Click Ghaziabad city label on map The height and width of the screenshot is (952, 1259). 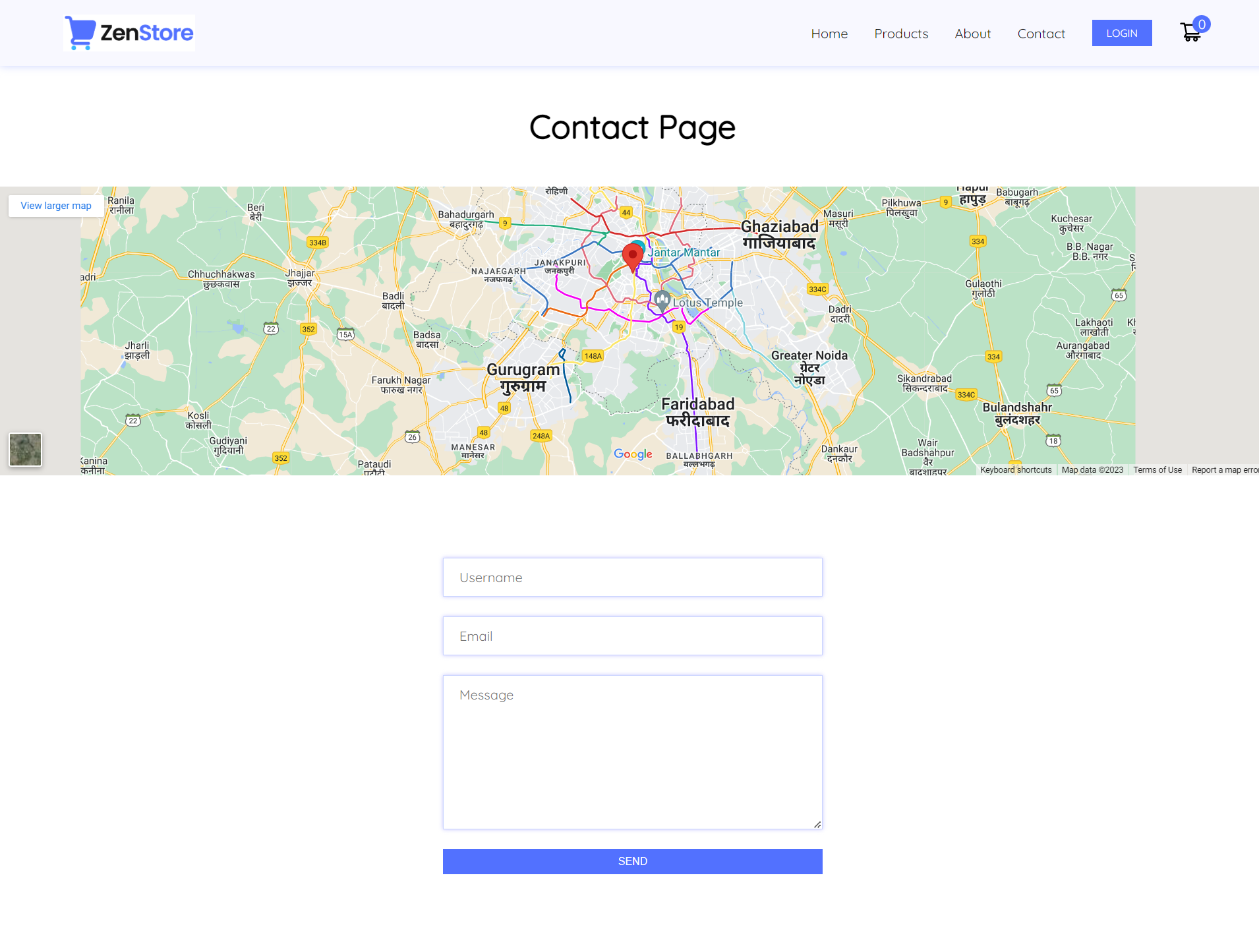(780, 234)
